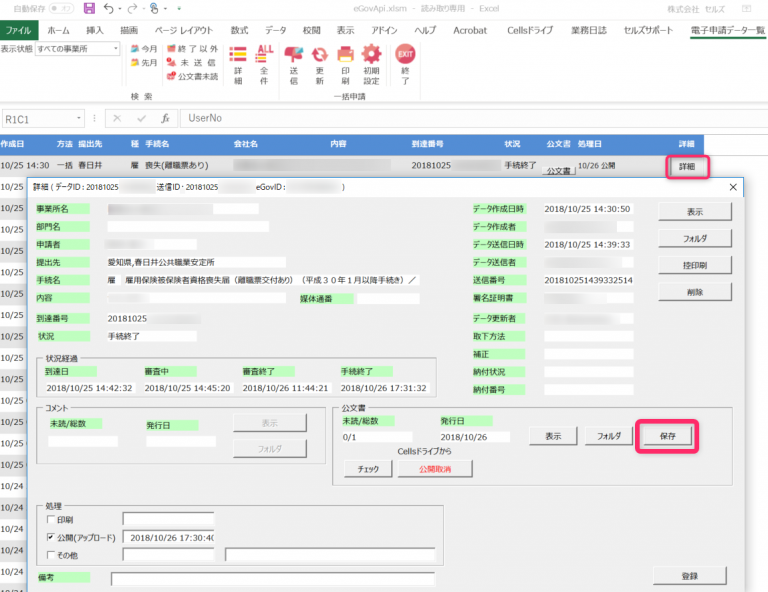Close the 詳細 dialog with the X
This screenshot has width=768, height=592.
[x=733, y=187]
